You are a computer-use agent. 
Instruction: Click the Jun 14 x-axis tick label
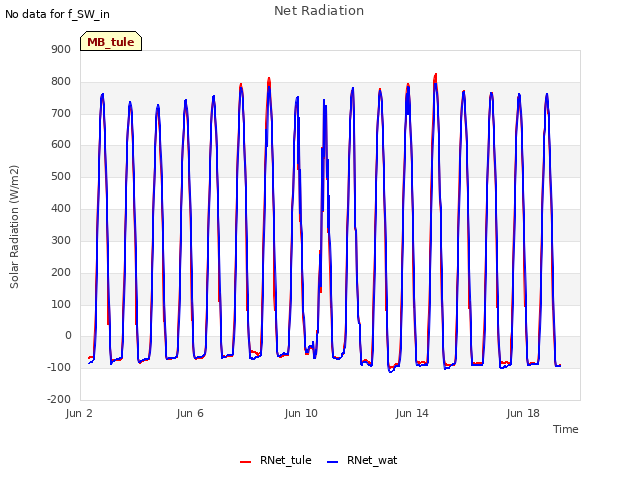pos(412,413)
